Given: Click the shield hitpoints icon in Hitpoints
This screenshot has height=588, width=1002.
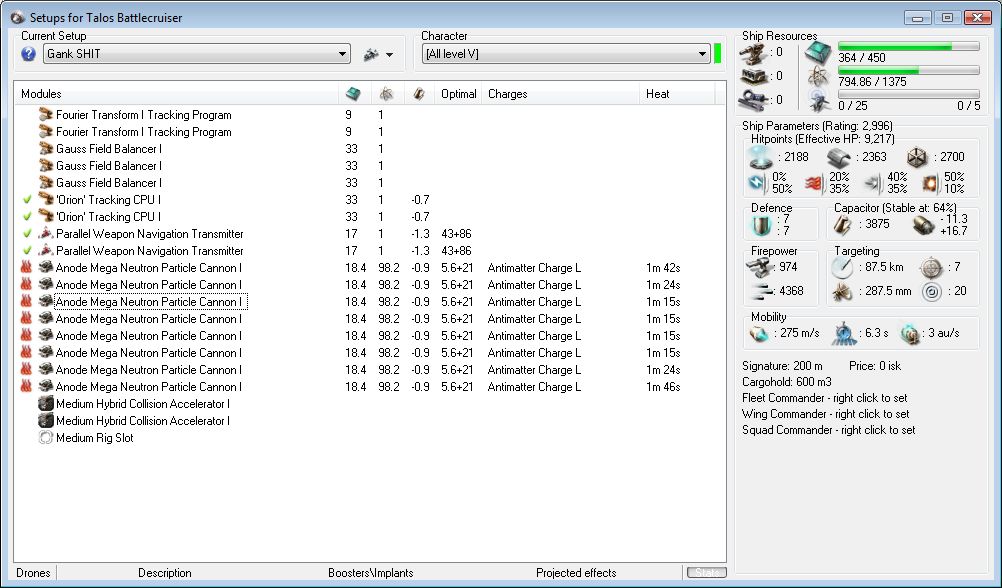Looking at the screenshot, I should 761,158.
